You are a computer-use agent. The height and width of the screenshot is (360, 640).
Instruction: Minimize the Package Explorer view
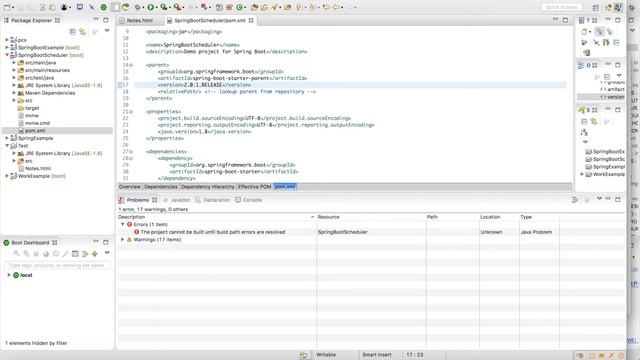pyautogui.click(x=96, y=20)
